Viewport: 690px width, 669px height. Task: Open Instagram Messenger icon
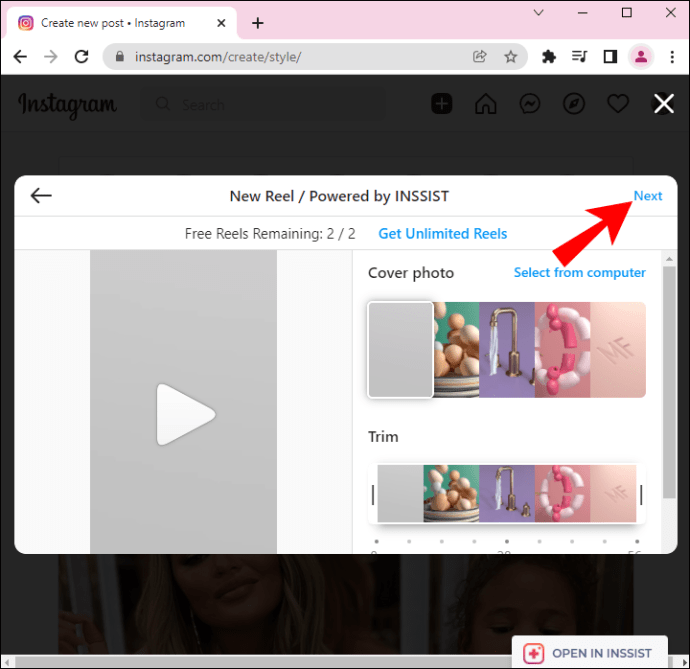[x=530, y=104]
